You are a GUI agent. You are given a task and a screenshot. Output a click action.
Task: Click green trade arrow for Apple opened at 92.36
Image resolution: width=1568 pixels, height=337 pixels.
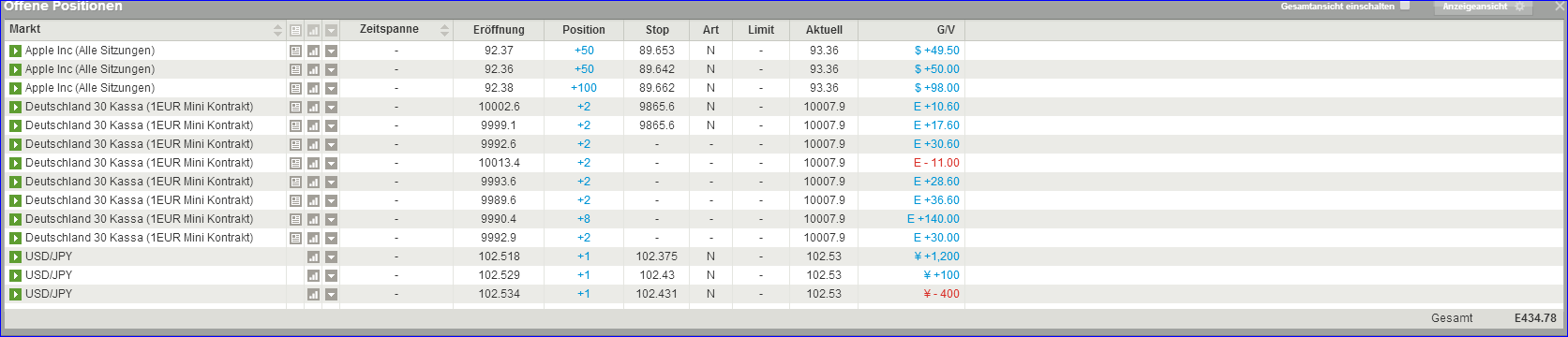click(15, 69)
